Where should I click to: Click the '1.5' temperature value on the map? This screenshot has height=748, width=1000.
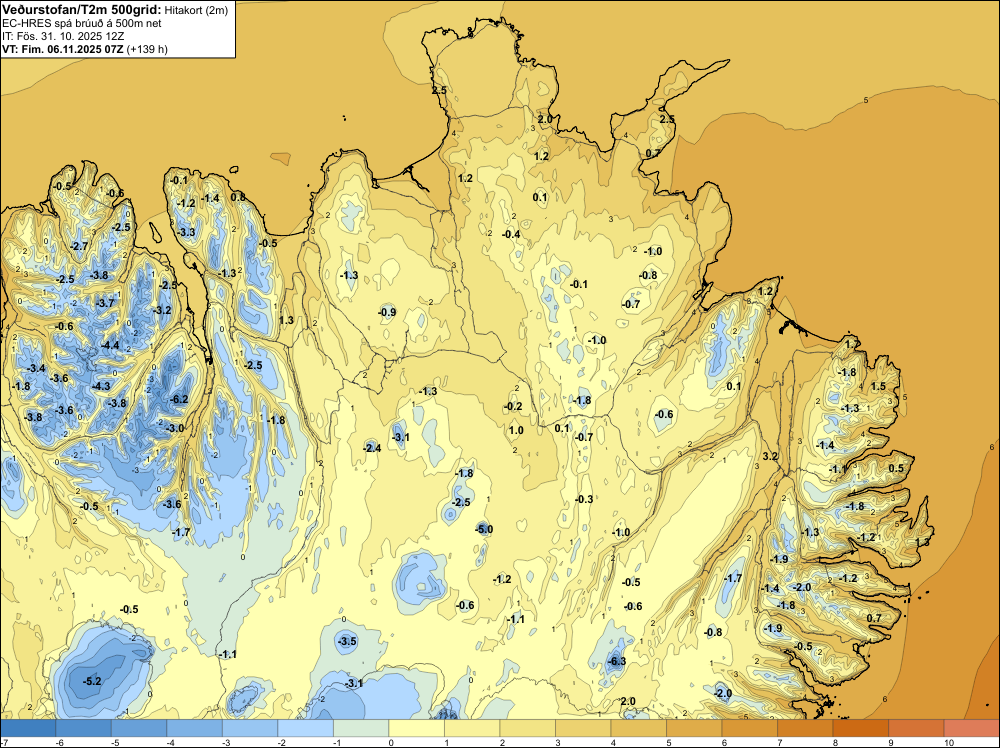pyautogui.click(x=878, y=386)
